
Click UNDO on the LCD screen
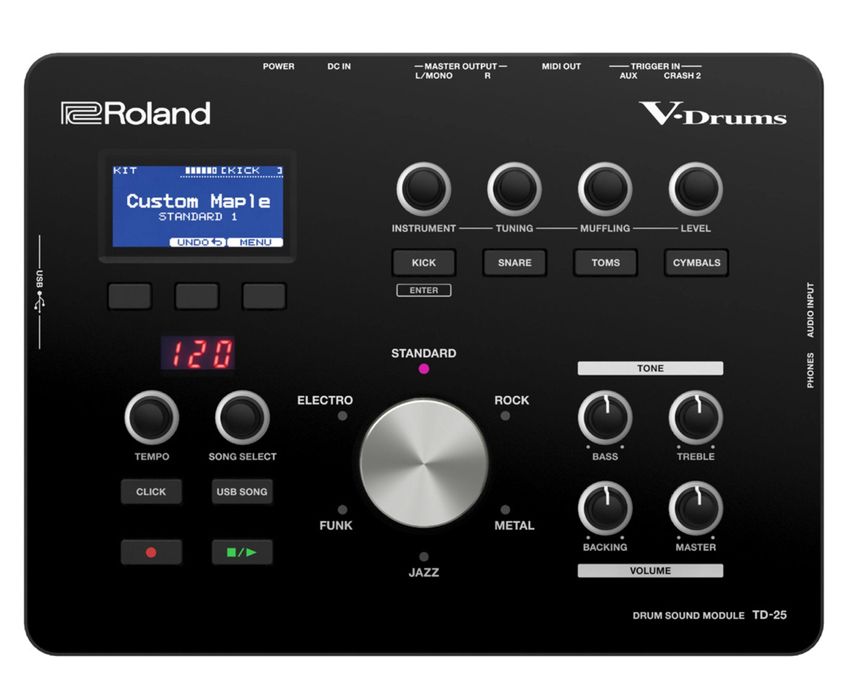pos(197,242)
